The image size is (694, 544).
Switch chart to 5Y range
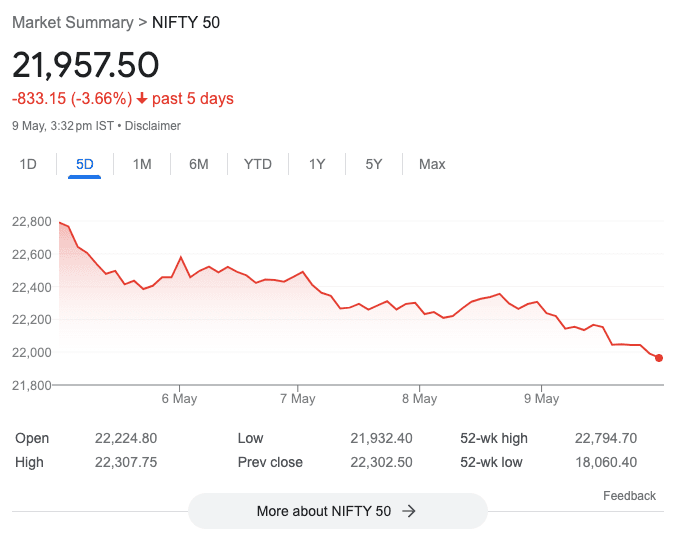click(x=374, y=164)
